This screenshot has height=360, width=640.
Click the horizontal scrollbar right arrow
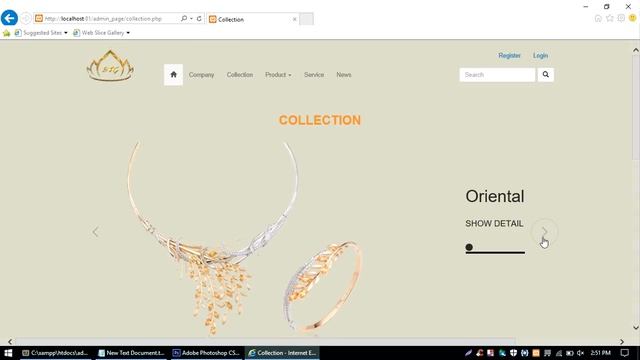(622, 342)
